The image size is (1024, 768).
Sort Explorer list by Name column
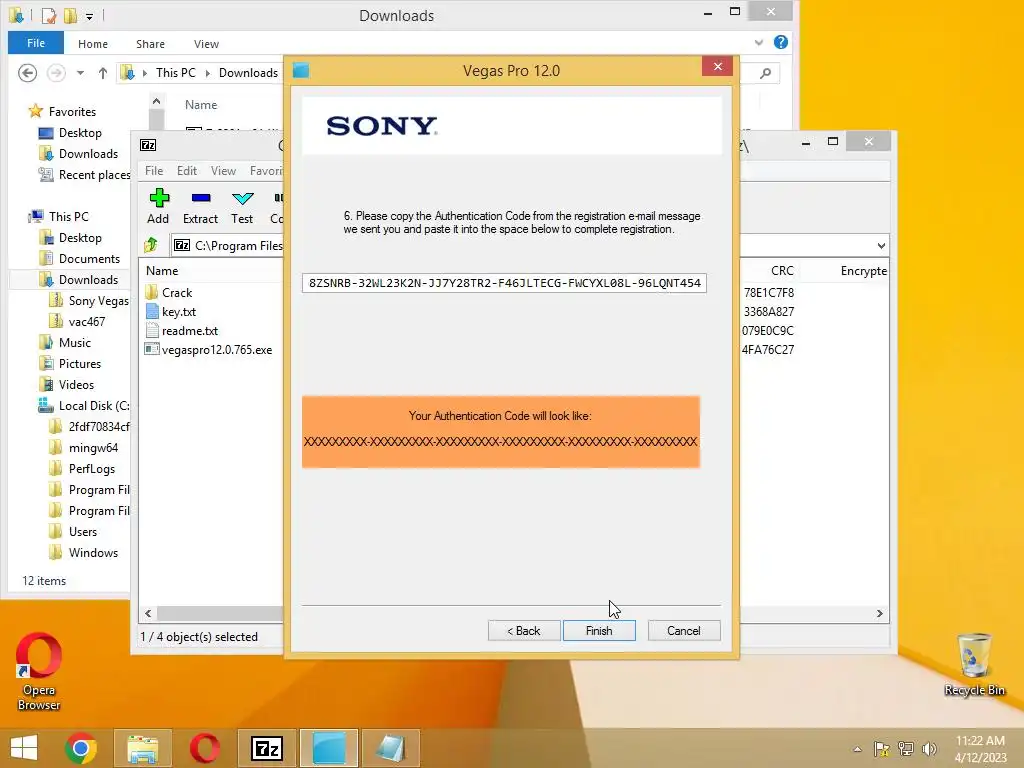[x=200, y=104]
